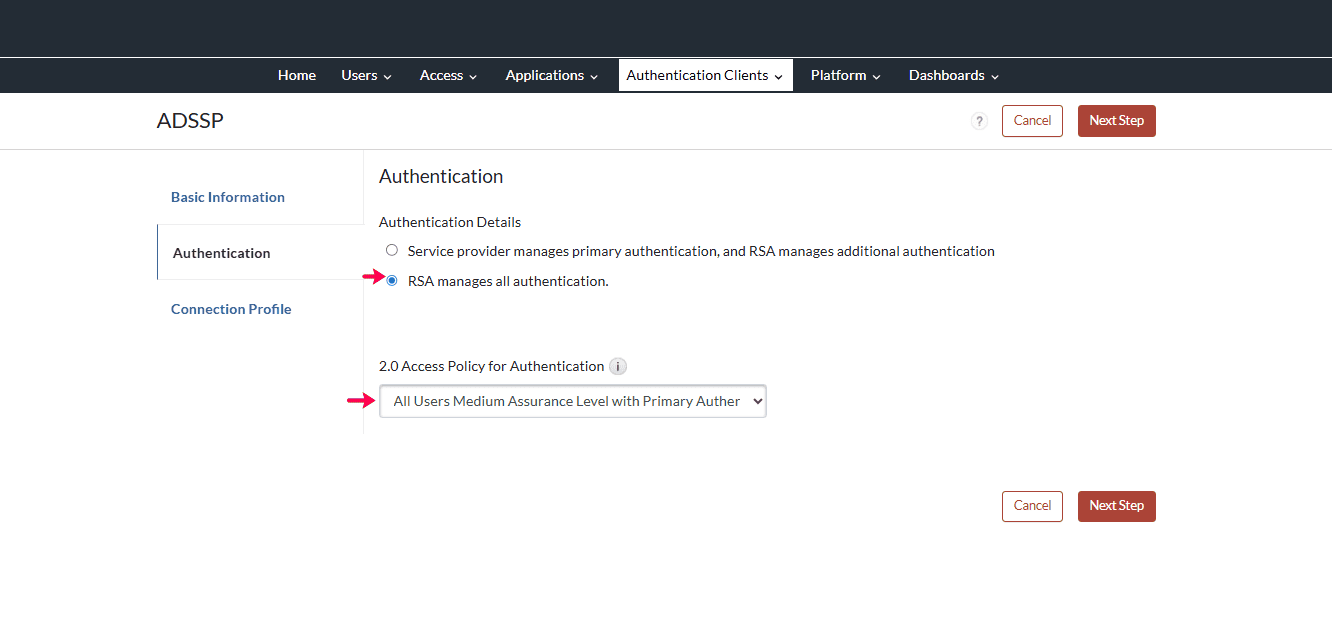Click the info icon beside 2.0 Access Policy
The height and width of the screenshot is (637, 1332).
(617, 366)
